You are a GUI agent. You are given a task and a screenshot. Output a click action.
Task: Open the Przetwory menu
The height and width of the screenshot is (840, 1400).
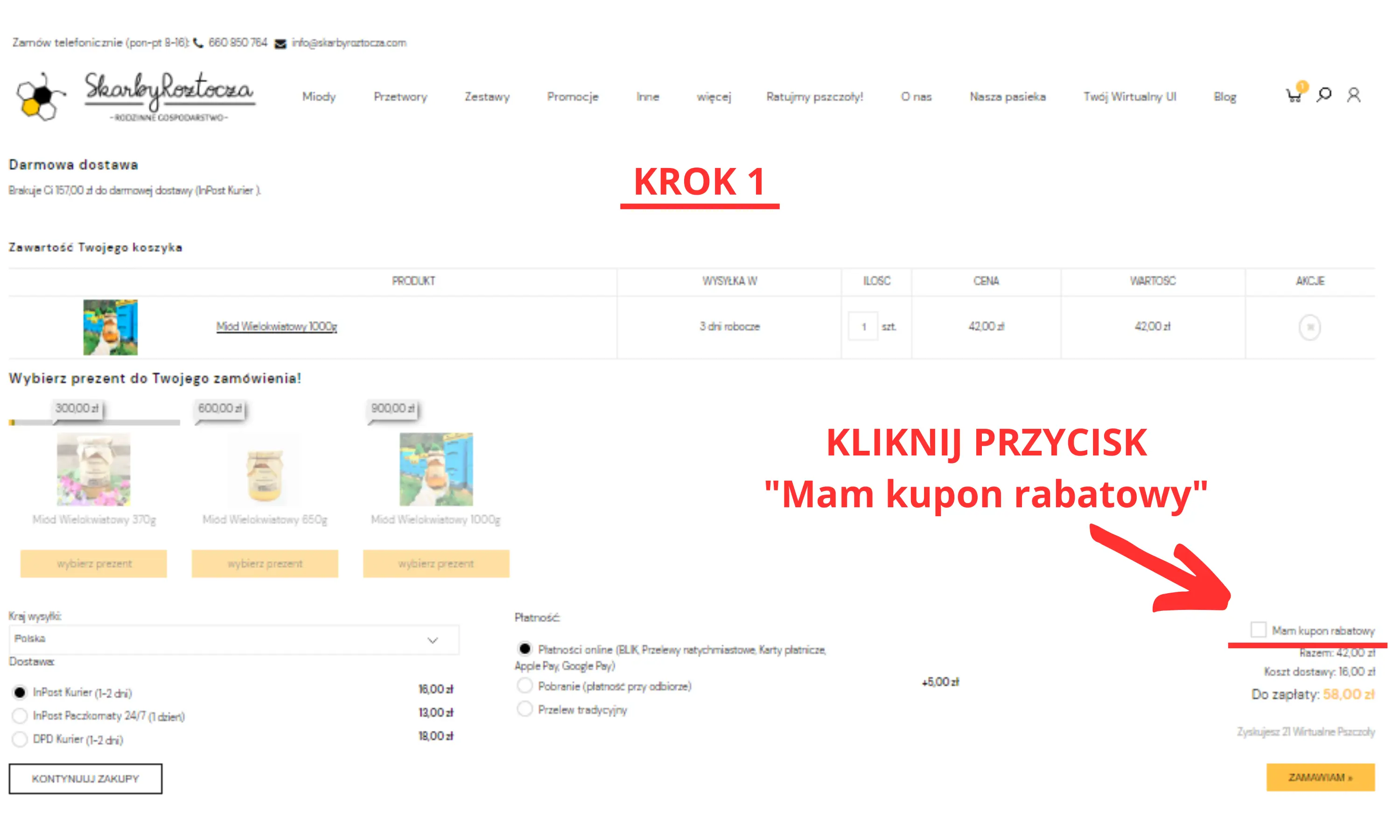tap(400, 97)
